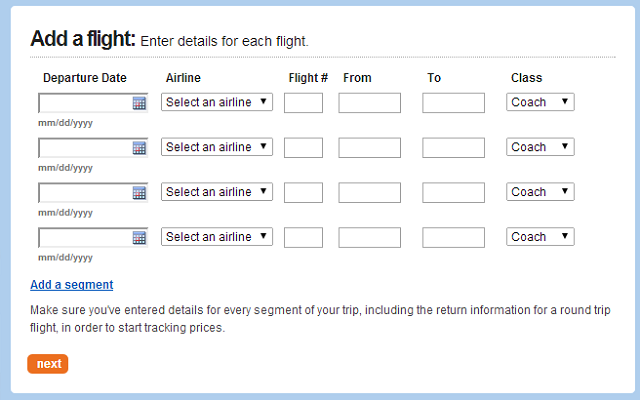Focus second row's From field

(369, 148)
